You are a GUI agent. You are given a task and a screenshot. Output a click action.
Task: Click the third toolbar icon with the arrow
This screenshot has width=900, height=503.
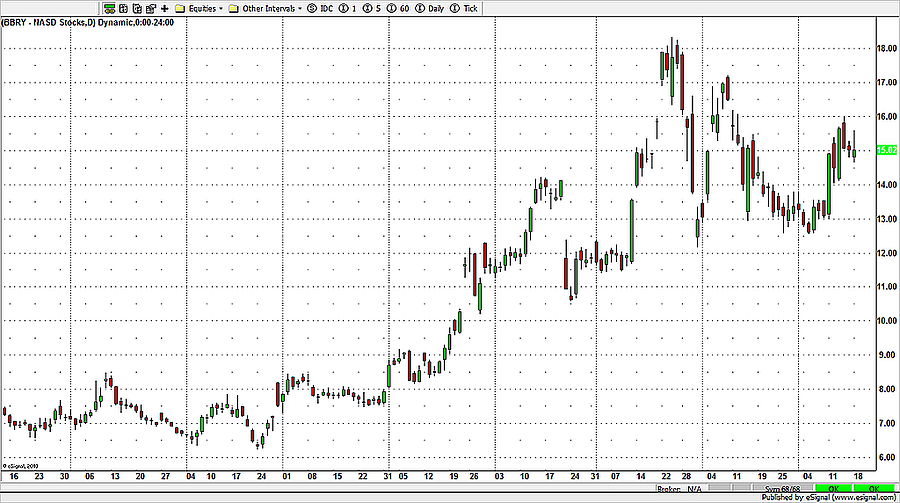(134, 8)
